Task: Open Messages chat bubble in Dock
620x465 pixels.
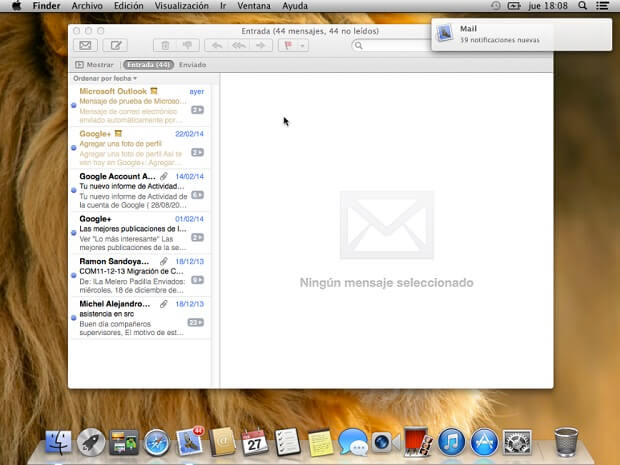Action: tap(353, 442)
